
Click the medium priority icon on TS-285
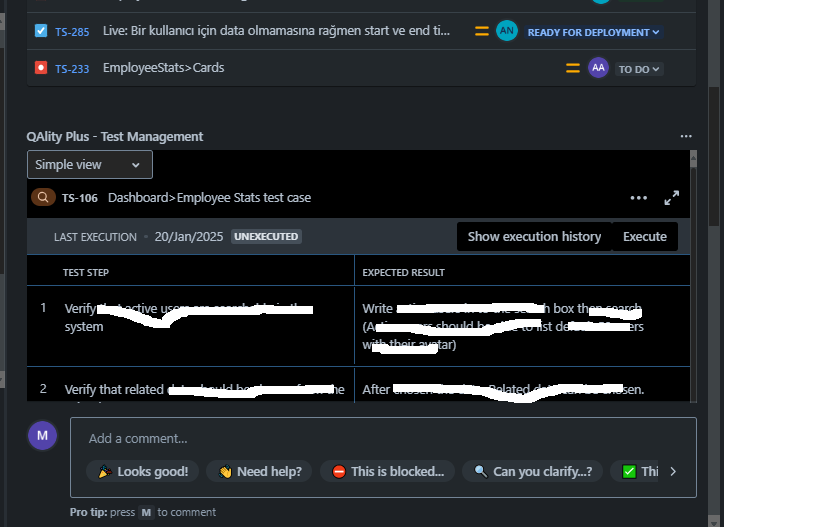(x=482, y=31)
